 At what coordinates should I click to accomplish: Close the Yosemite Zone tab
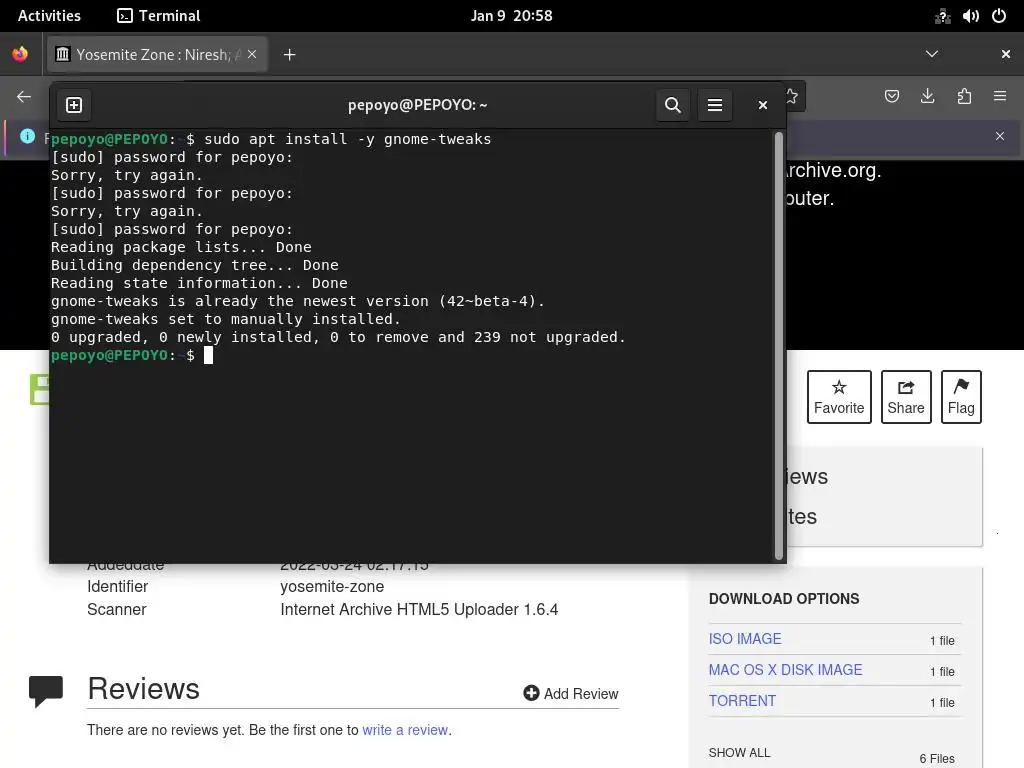point(252,54)
